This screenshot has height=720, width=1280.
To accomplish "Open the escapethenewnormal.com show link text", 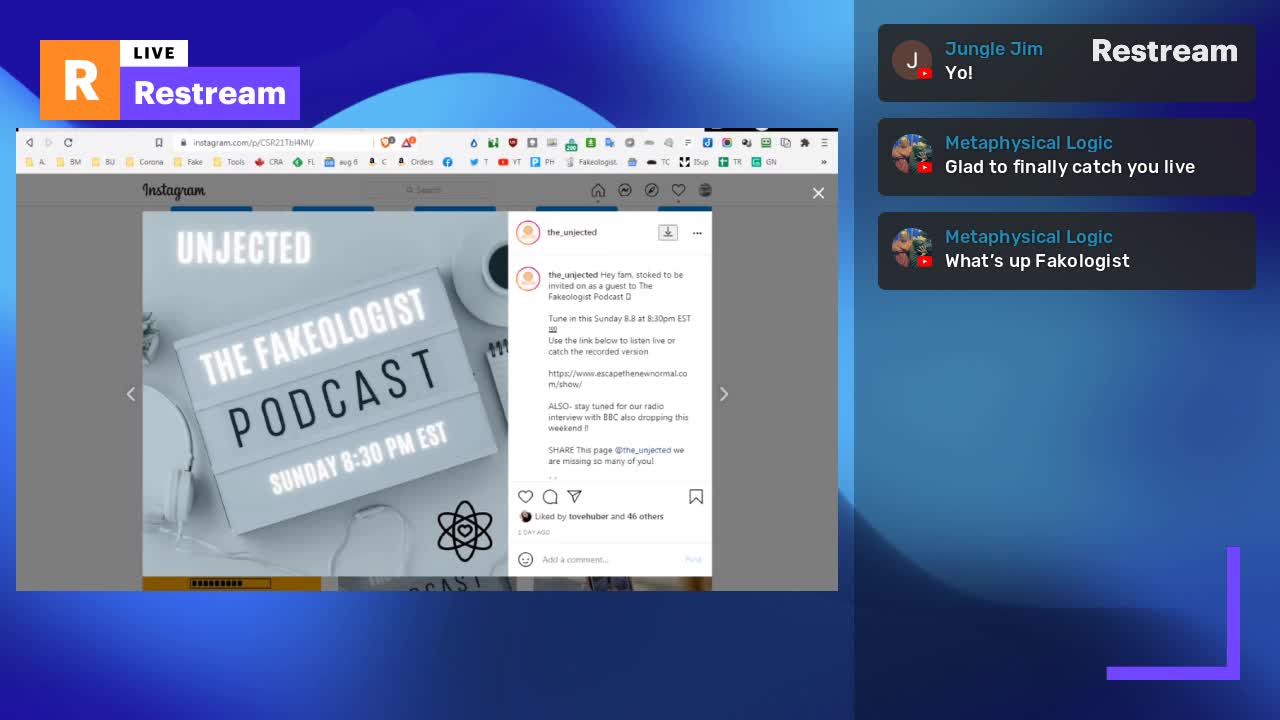I will tap(617, 379).
